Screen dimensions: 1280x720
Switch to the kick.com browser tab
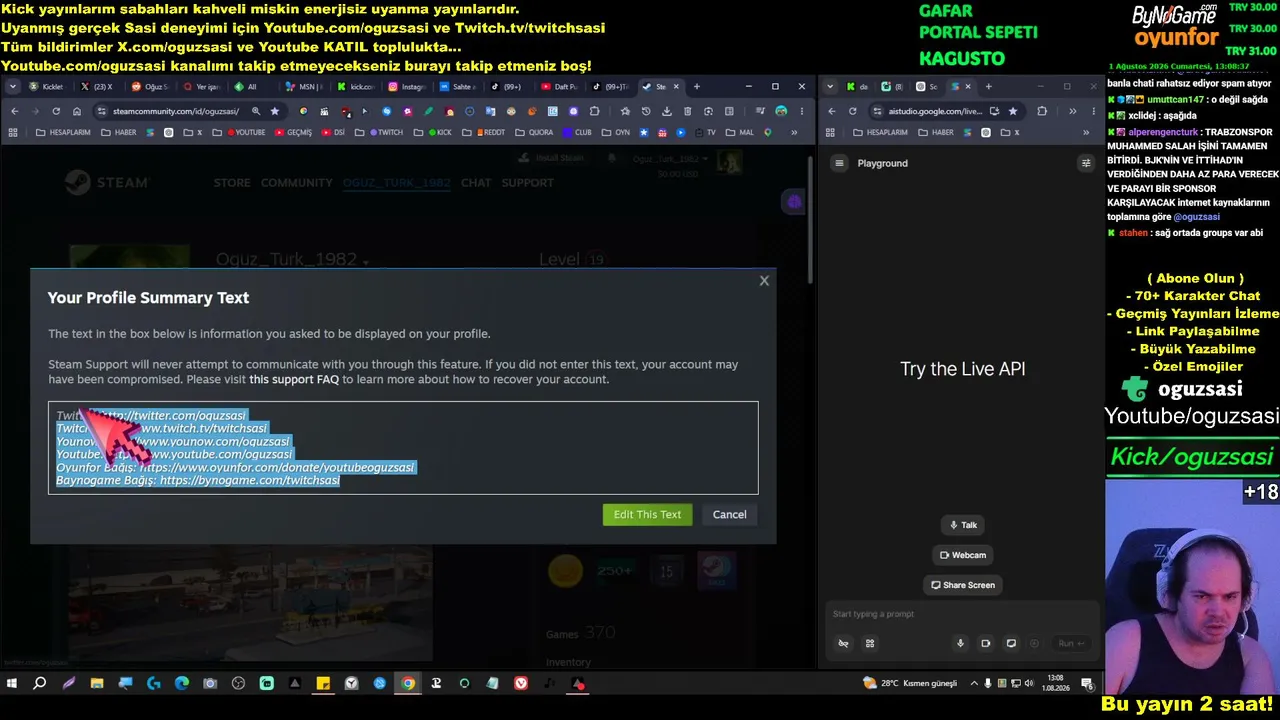click(x=356, y=87)
